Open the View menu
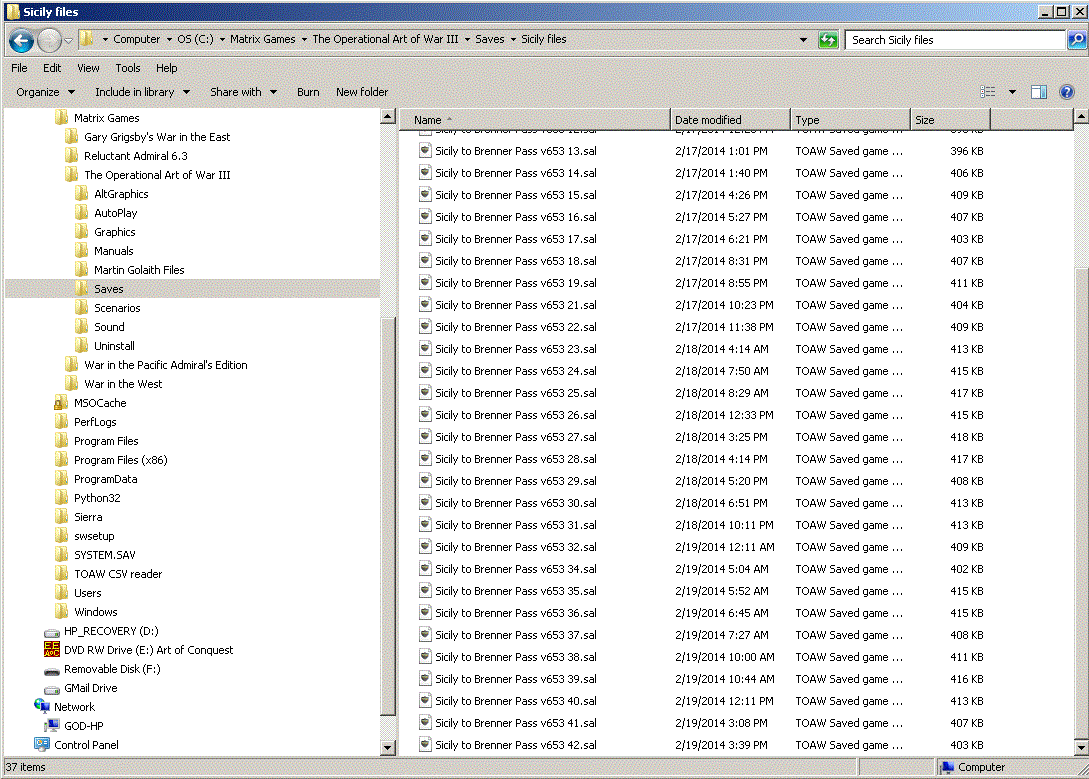Viewport: 1089px width, 779px height. [x=88, y=68]
